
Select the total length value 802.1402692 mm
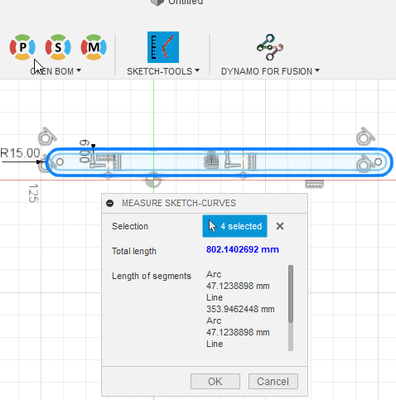242,250
